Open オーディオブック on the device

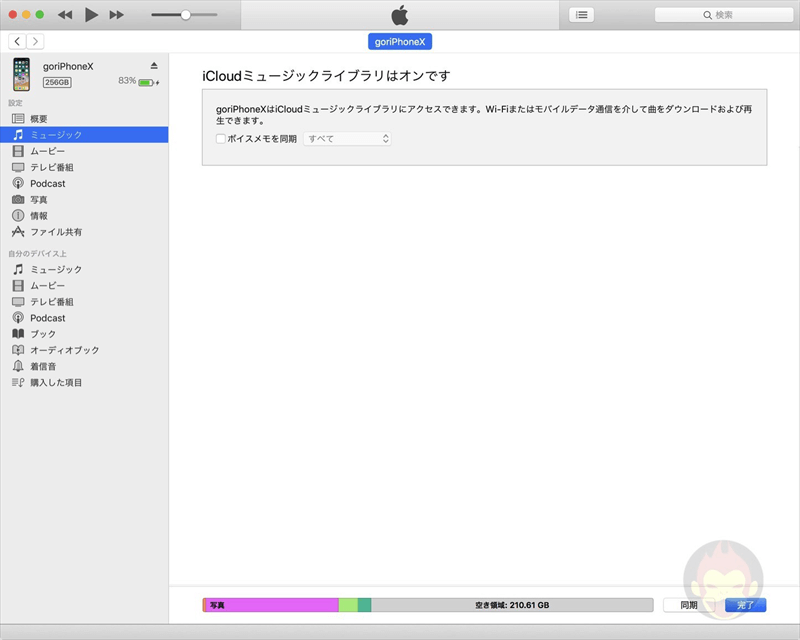64,350
